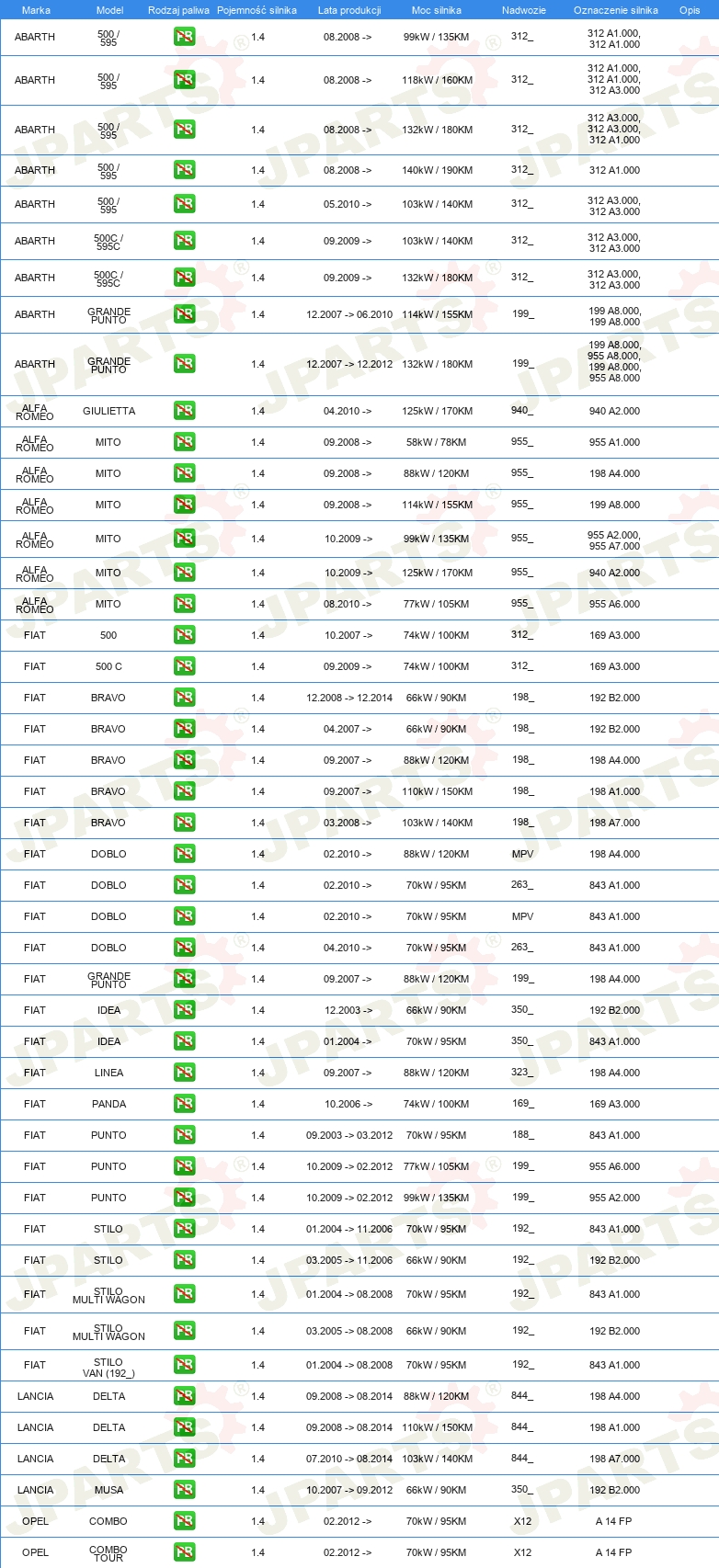Click the fuel icon in Fiat Linea row
The image size is (719, 1568).
184,1073
